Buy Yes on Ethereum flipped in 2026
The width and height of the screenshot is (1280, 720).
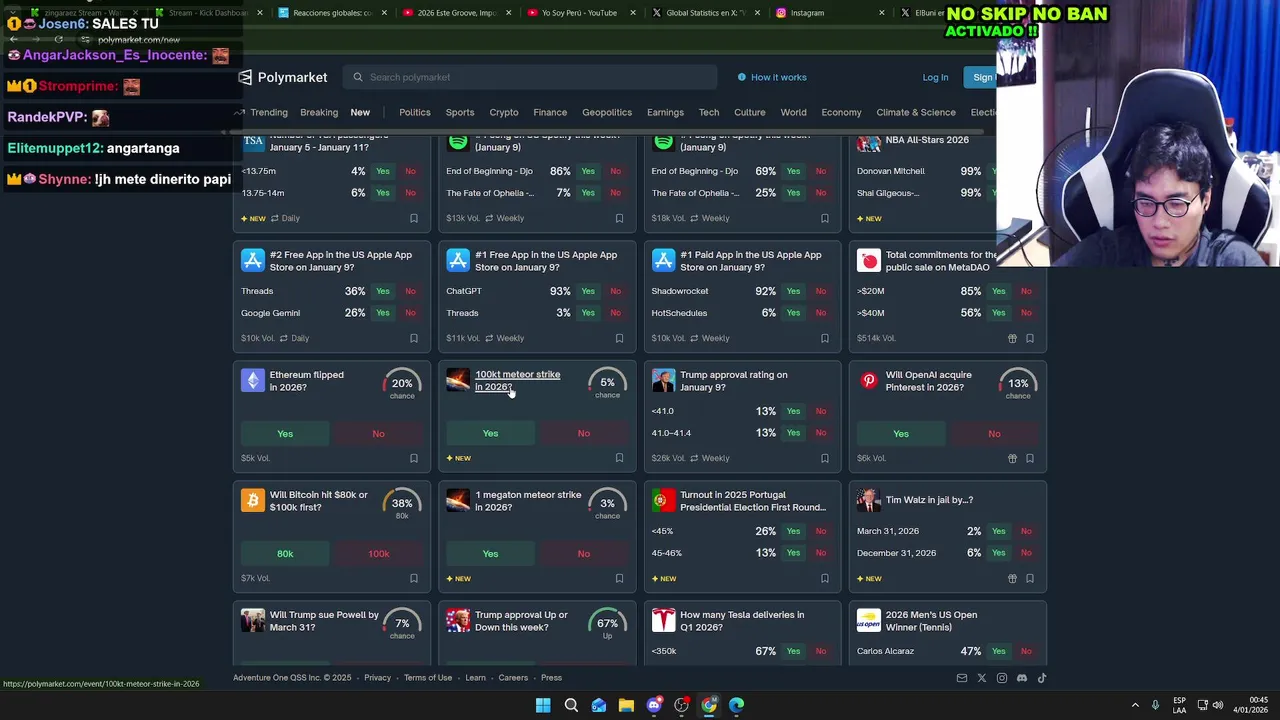[x=285, y=433]
